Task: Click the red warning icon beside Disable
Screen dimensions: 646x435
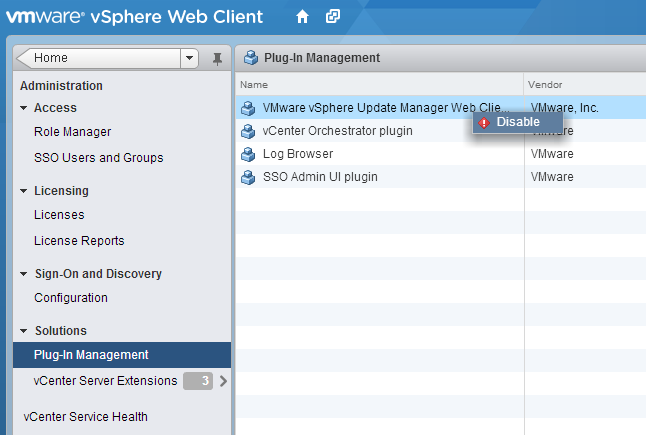Action: pyautogui.click(x=484, y=122)
